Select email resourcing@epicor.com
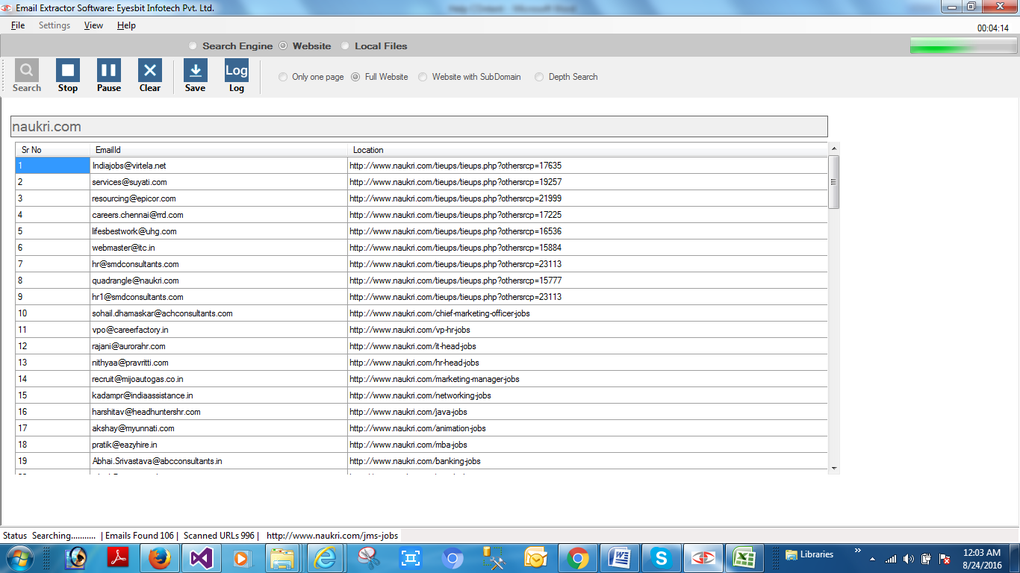The height and width of the screenshot is (573, 1020). click(133, 198)
